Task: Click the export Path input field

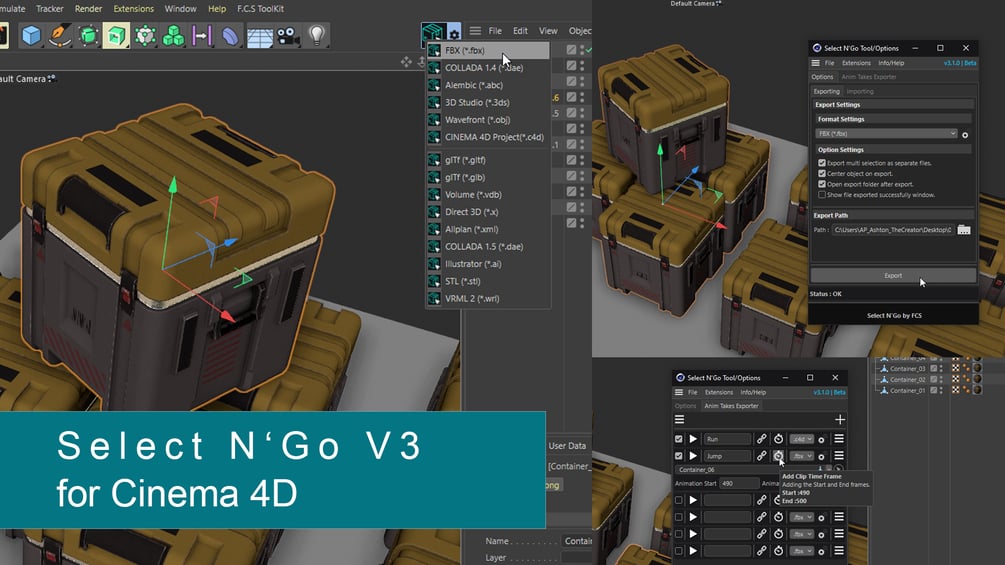Action: click(x=892, y=229)
